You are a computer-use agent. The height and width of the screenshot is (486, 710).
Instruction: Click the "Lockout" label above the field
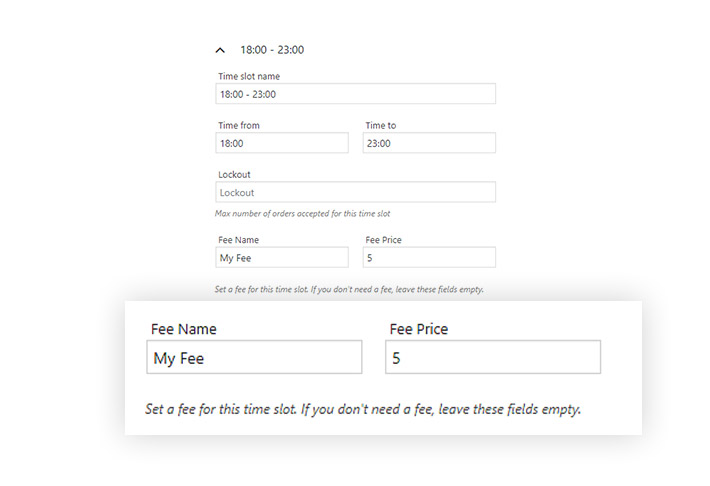pyautogui.click(x=234, y=174)
